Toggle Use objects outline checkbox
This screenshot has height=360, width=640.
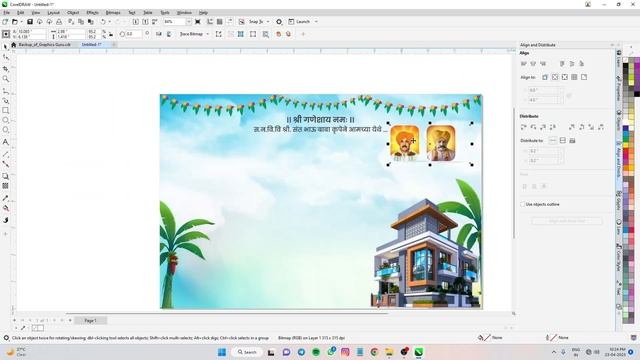coord(522,204)
